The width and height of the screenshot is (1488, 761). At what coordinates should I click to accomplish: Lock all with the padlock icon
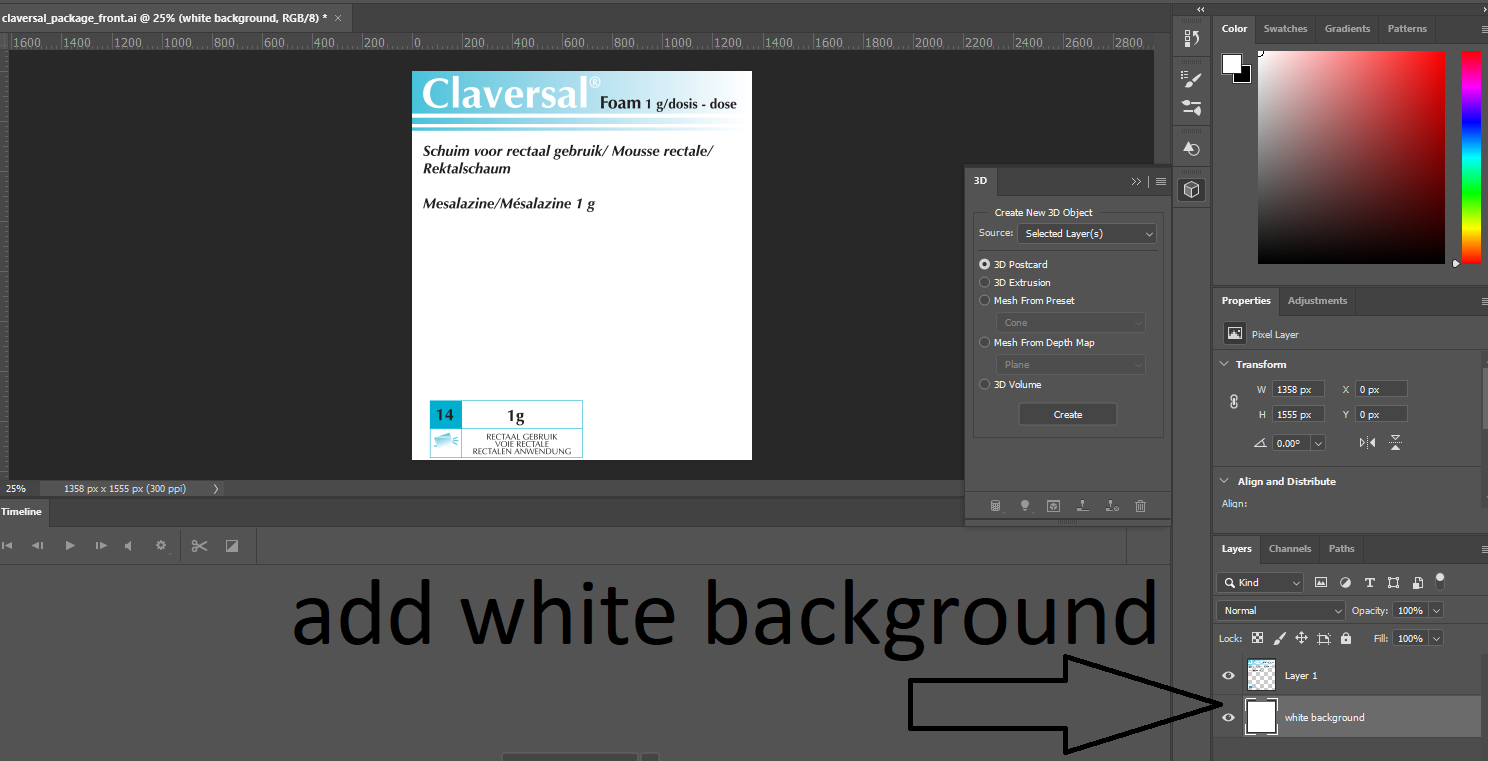(x=1346, y=638)
